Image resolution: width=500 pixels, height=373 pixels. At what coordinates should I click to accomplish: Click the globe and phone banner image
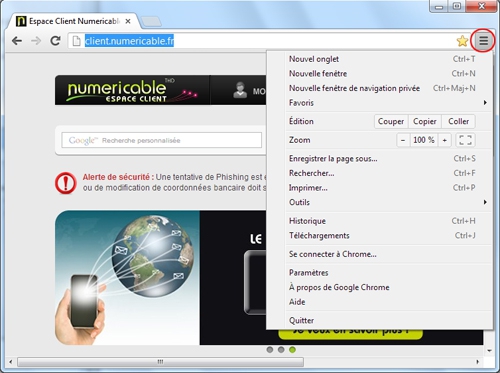pyautogui.click(x=127, y=278)
